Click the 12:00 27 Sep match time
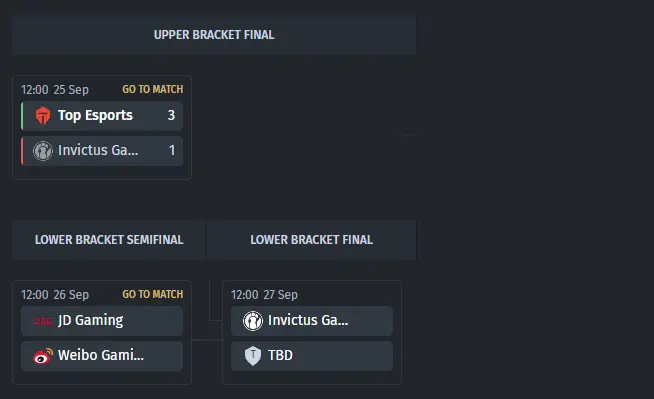This screenshot has width=654, height=399. click(264, 295)
